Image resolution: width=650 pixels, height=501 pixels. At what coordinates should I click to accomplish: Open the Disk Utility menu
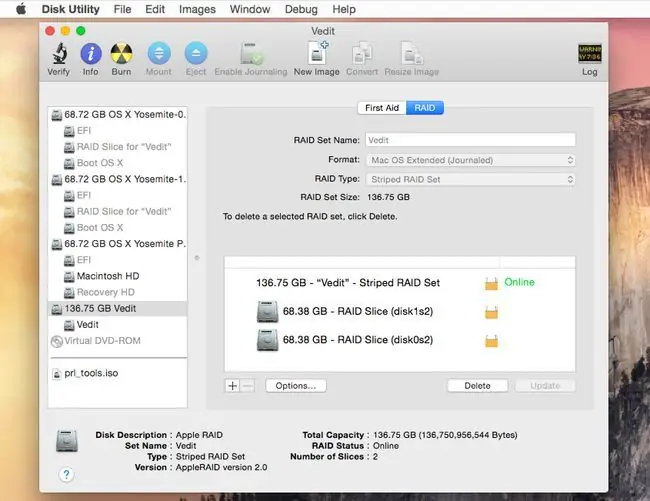(x=70, y=9)
